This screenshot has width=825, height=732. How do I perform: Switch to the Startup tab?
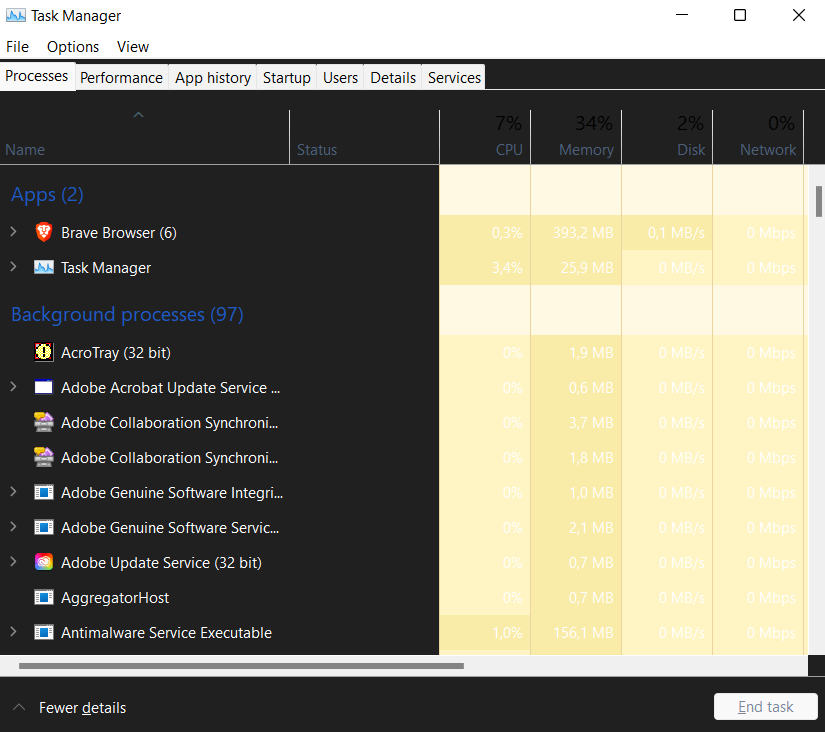pyautogui.click(x=287, y=78)
